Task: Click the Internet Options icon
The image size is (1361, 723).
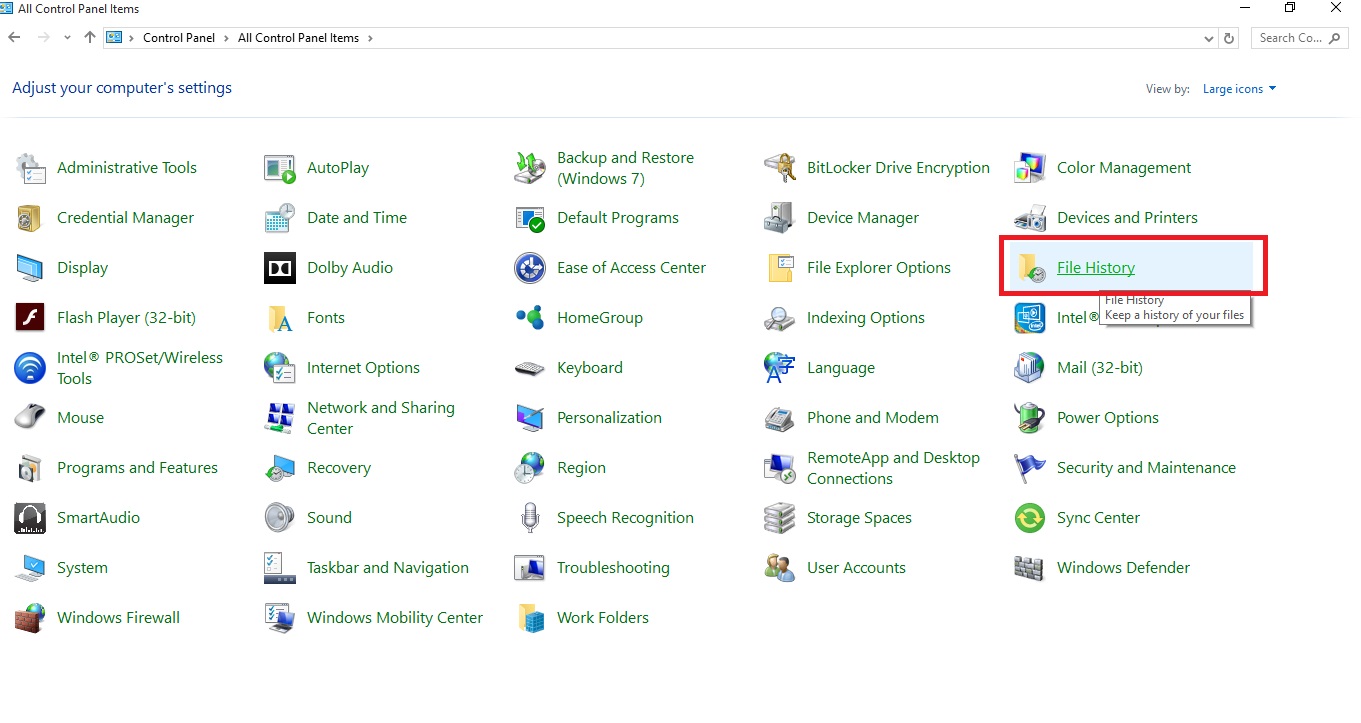Action: point(280,368)
